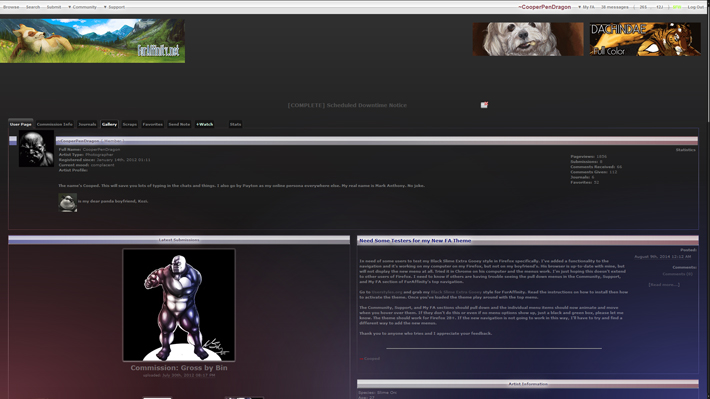
Task: Click the 'Registered since: January 14th, 2012' text
Action: [105, 160]
